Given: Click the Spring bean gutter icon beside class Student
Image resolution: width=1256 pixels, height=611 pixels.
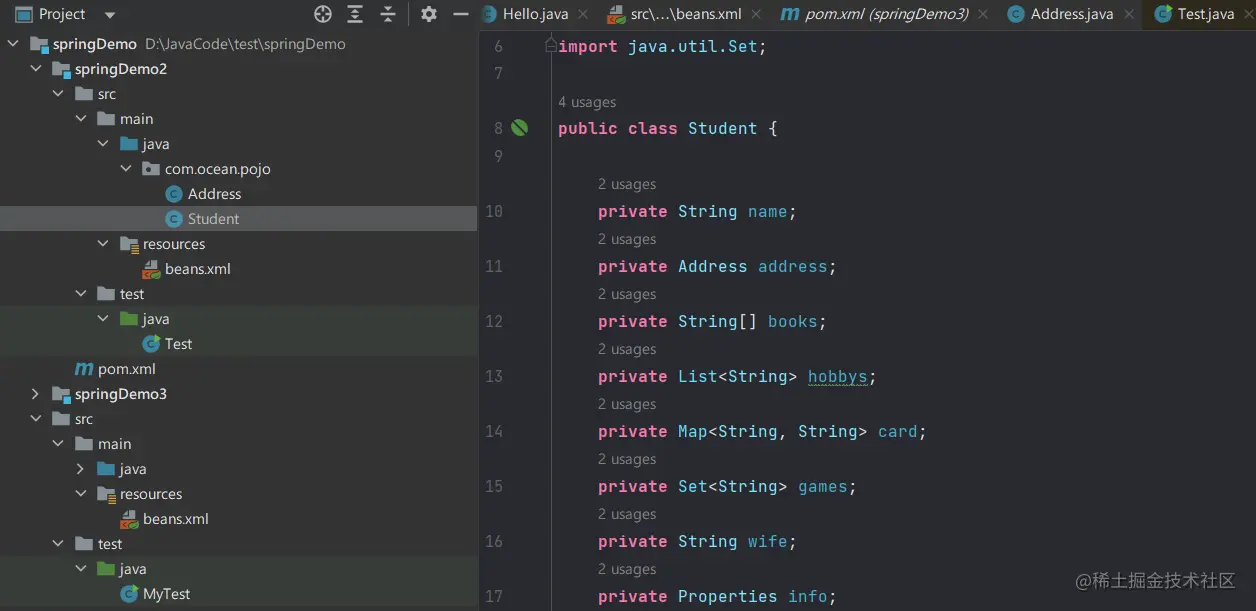Looking at the screenshot, I should click(x=519, y=128).
